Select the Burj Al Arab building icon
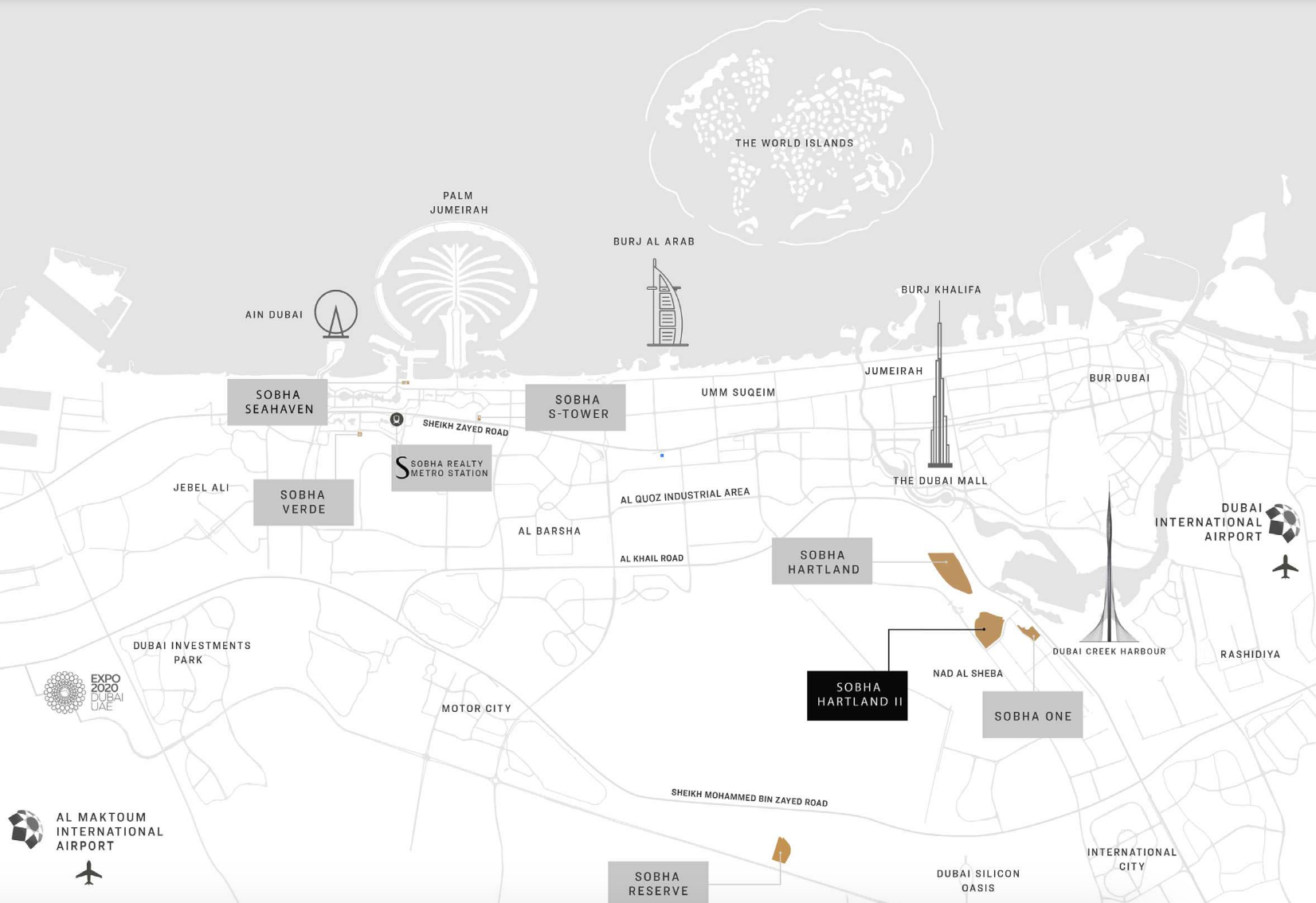 [666, 307]
